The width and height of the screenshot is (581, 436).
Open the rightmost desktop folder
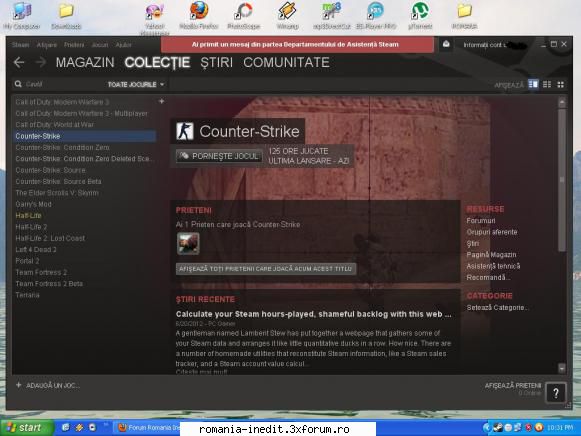click(464, 16)
